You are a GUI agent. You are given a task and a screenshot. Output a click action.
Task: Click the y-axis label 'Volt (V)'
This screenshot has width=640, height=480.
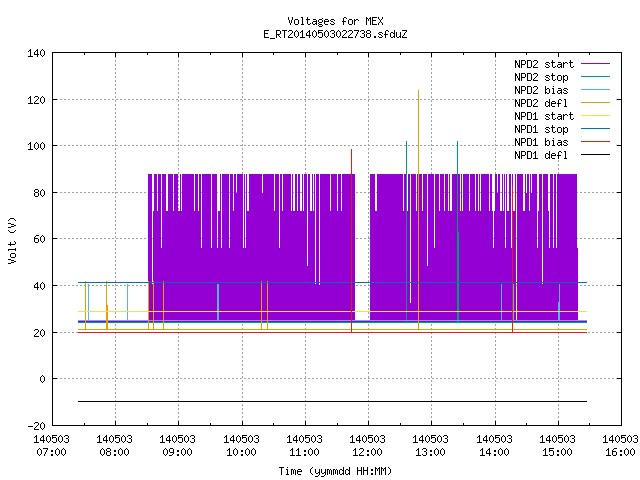(x=12, y=240)
